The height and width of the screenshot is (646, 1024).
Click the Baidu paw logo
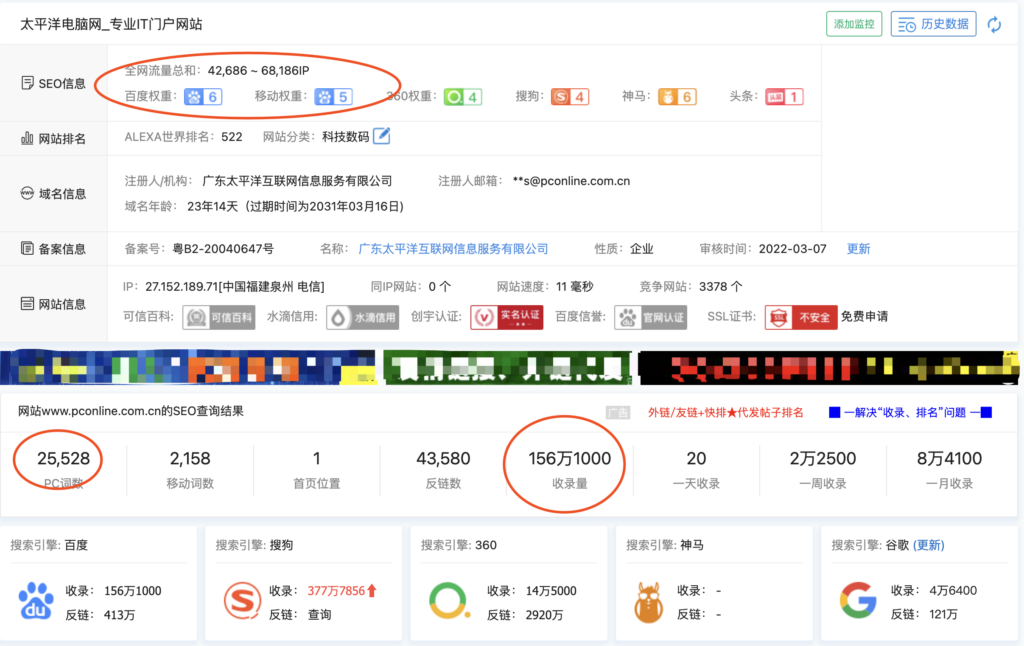click(x=36, y=601)
